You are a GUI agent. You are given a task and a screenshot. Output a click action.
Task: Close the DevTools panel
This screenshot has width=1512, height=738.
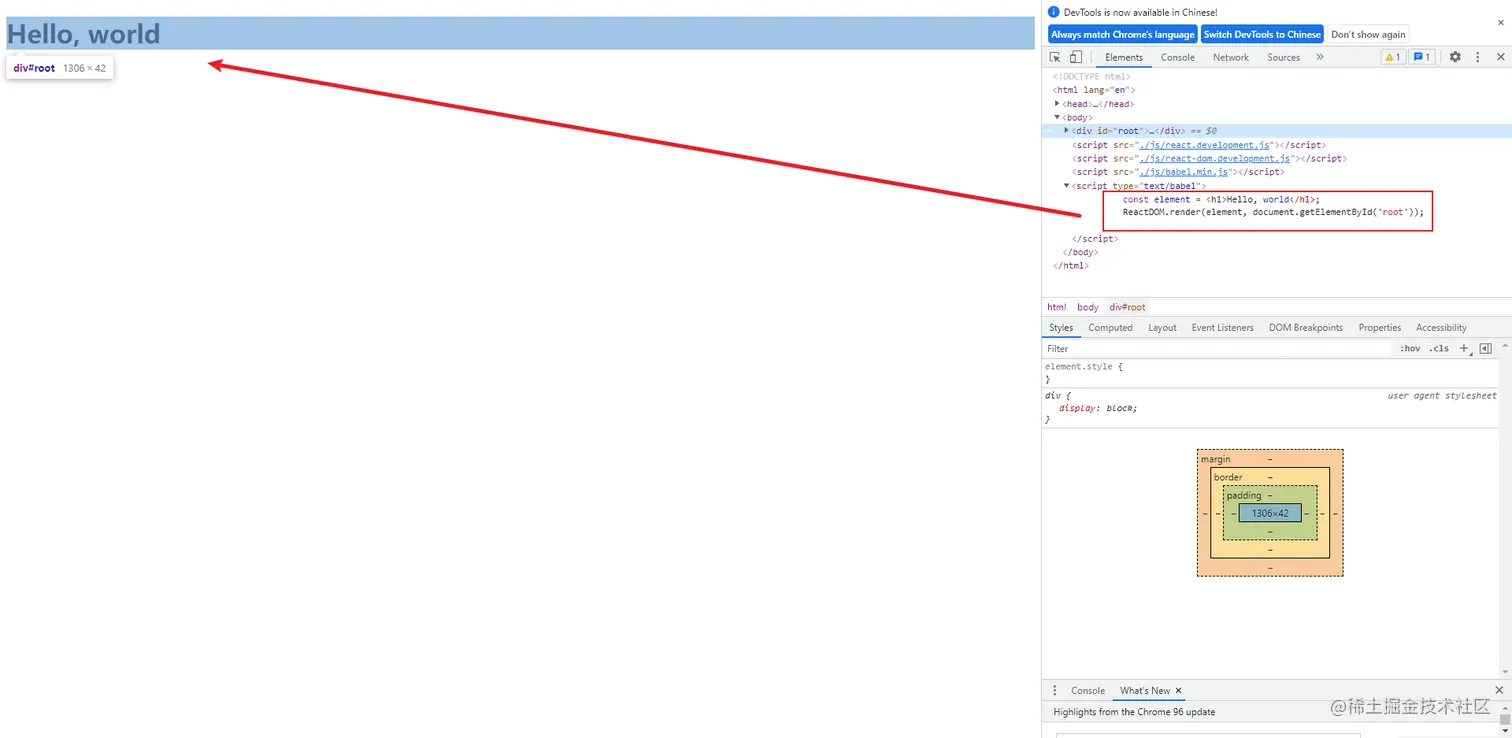click(x=1500, y=57)
